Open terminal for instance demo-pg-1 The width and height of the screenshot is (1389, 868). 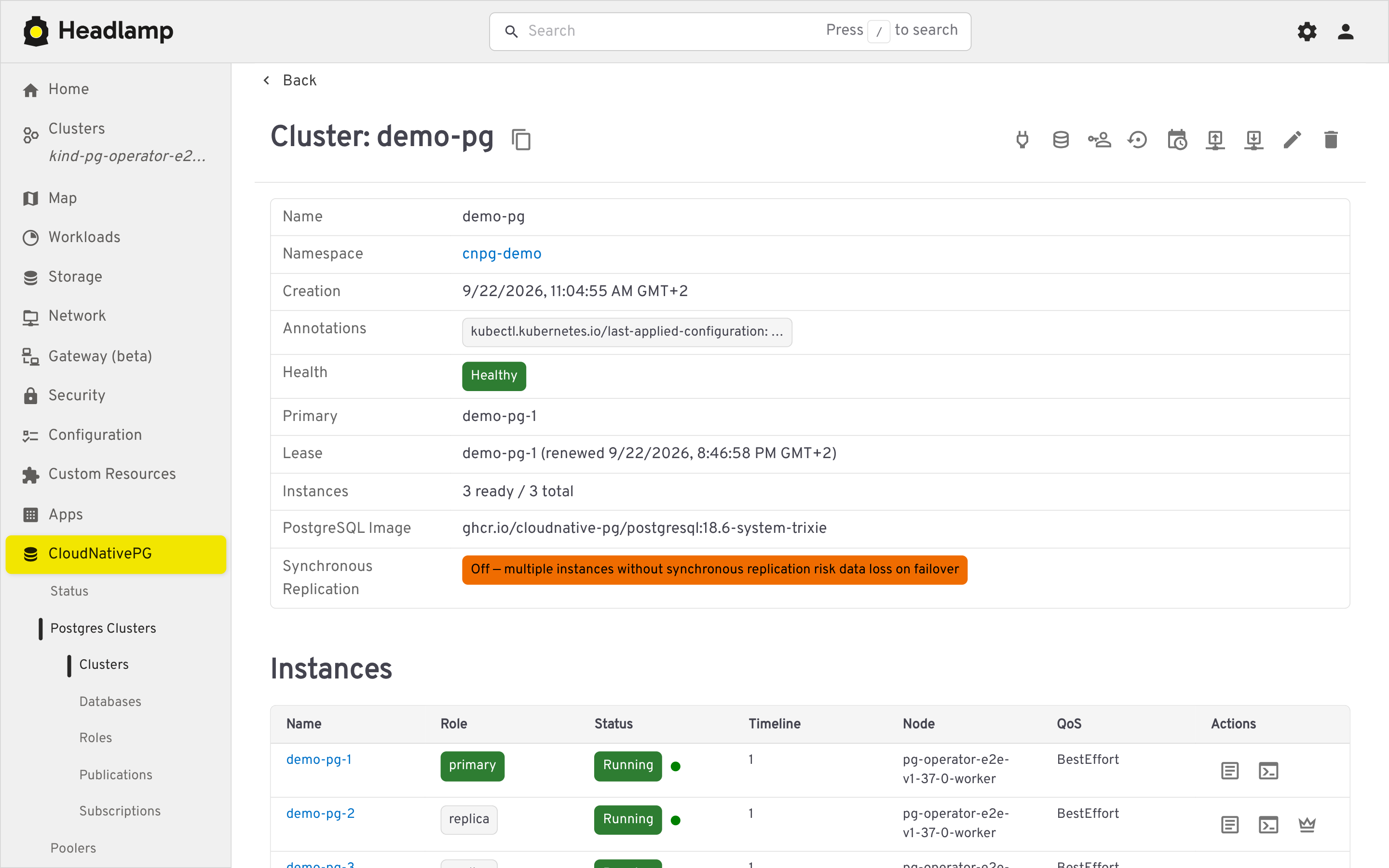point(1268,771)
